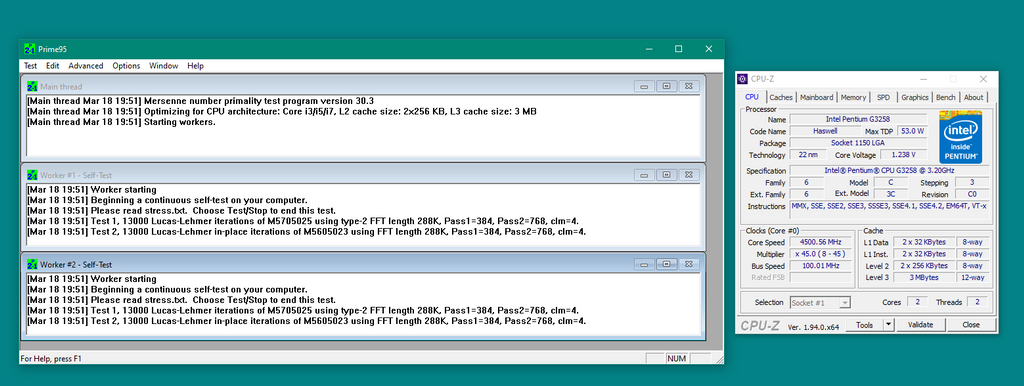Viewport: 1024px width, 386px height.
Task: Click the Worker #2 Self-Test window icon
Action: [33, 265]
